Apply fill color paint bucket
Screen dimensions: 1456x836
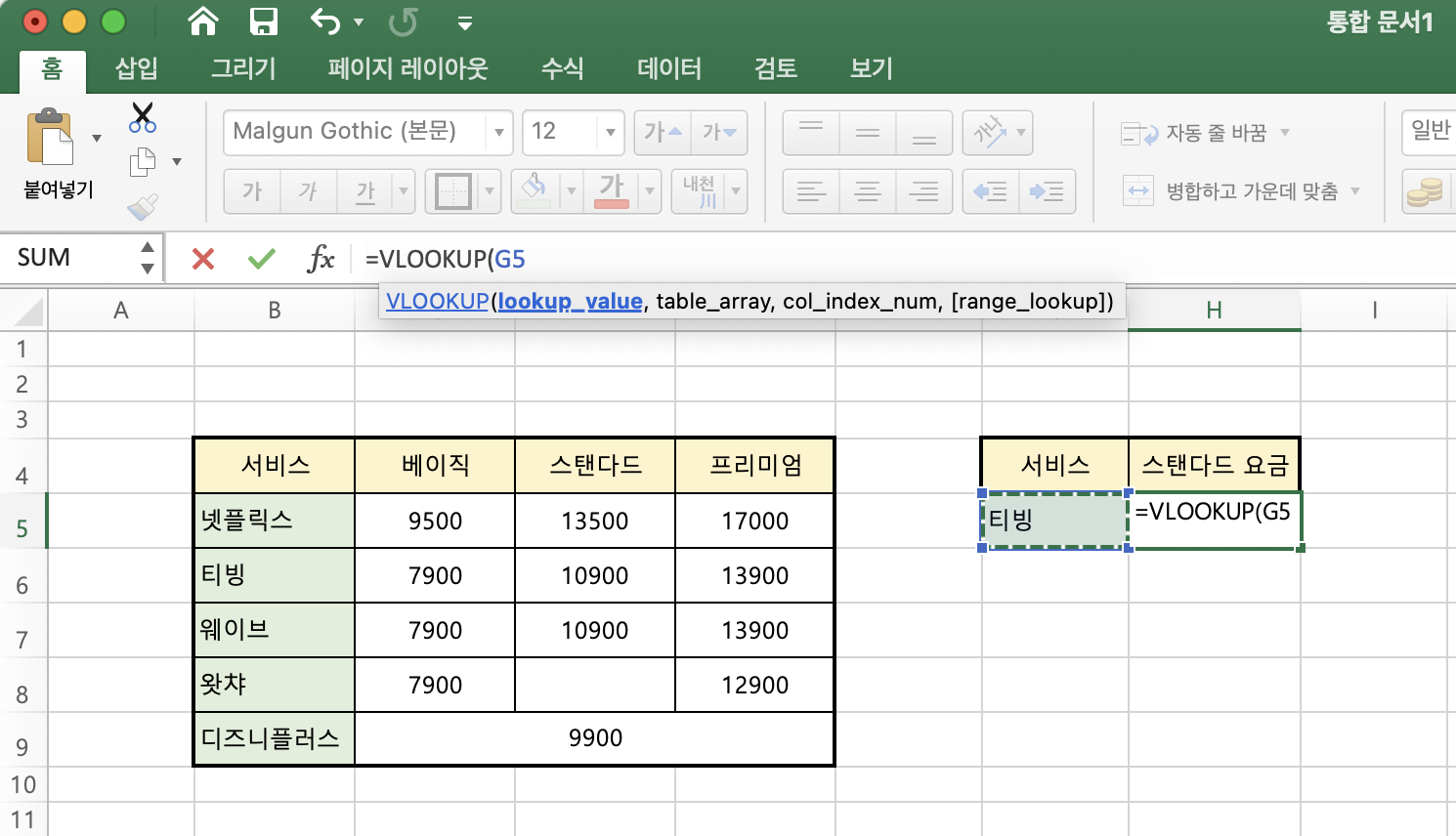[x=534, y=189]
